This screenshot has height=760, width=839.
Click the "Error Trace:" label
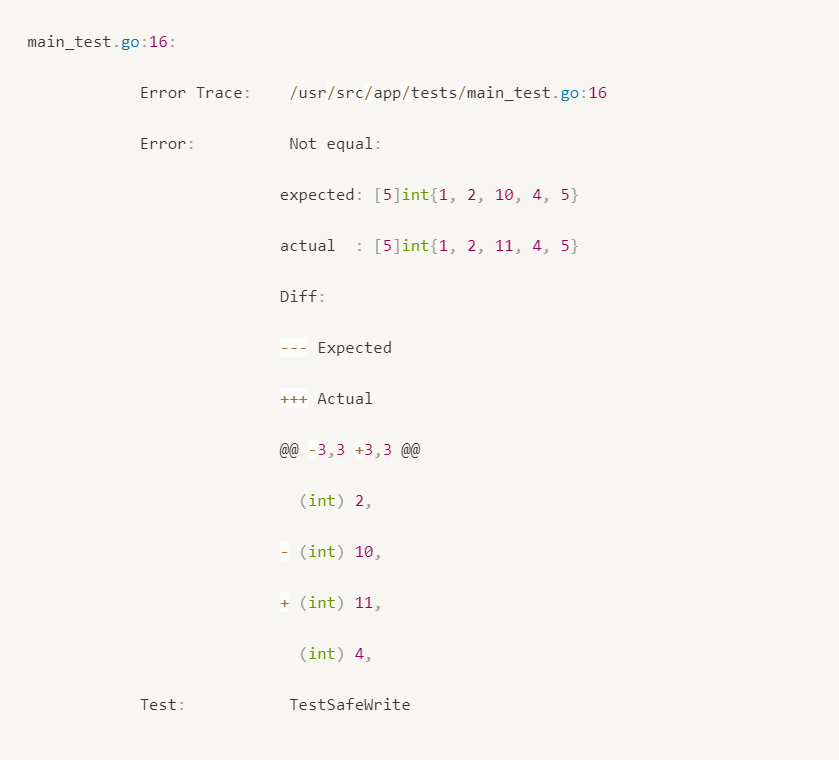click(193, 93)
